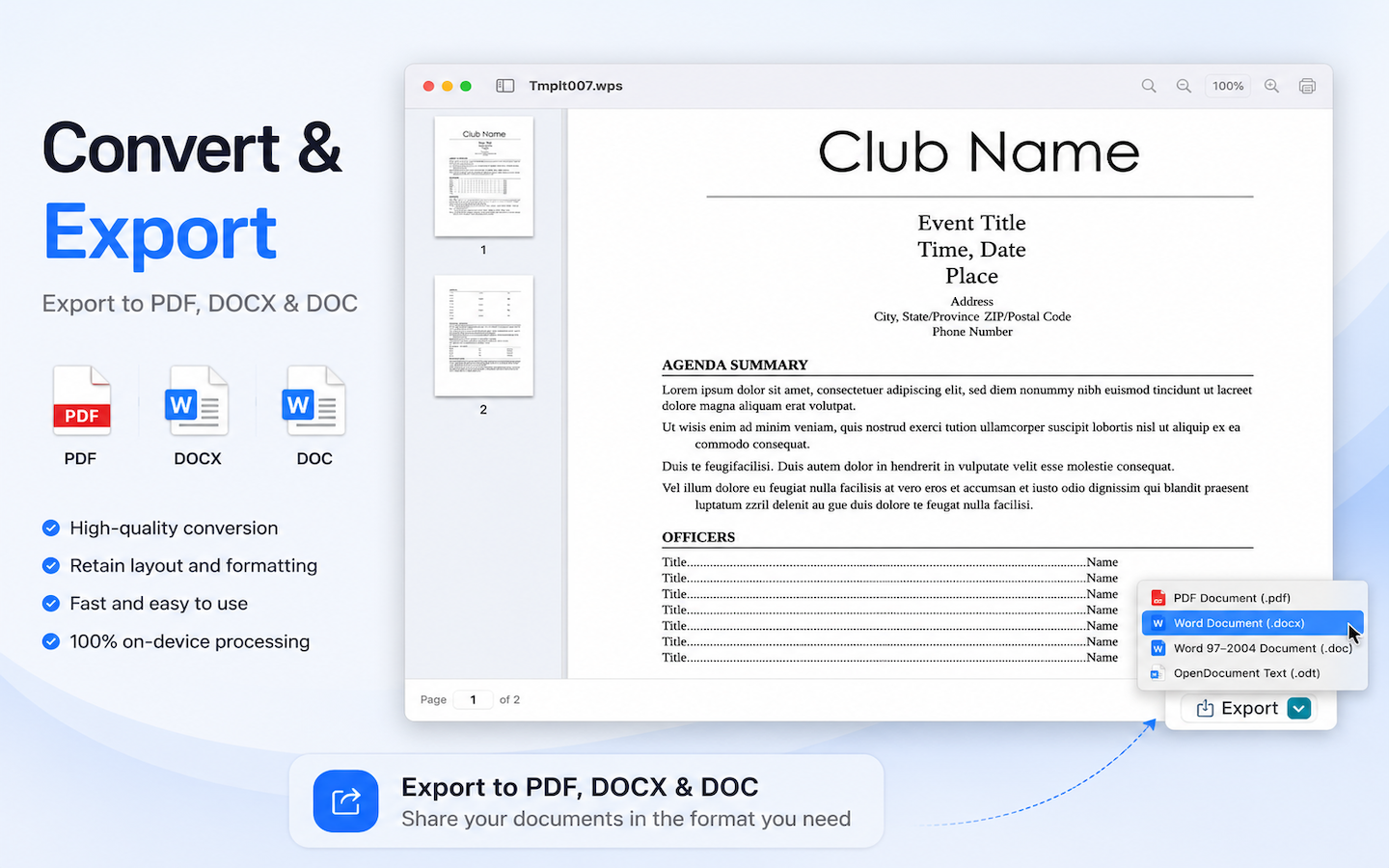
Task: Open the Export dropdown arrow
Action: [x=1299, y=708]
